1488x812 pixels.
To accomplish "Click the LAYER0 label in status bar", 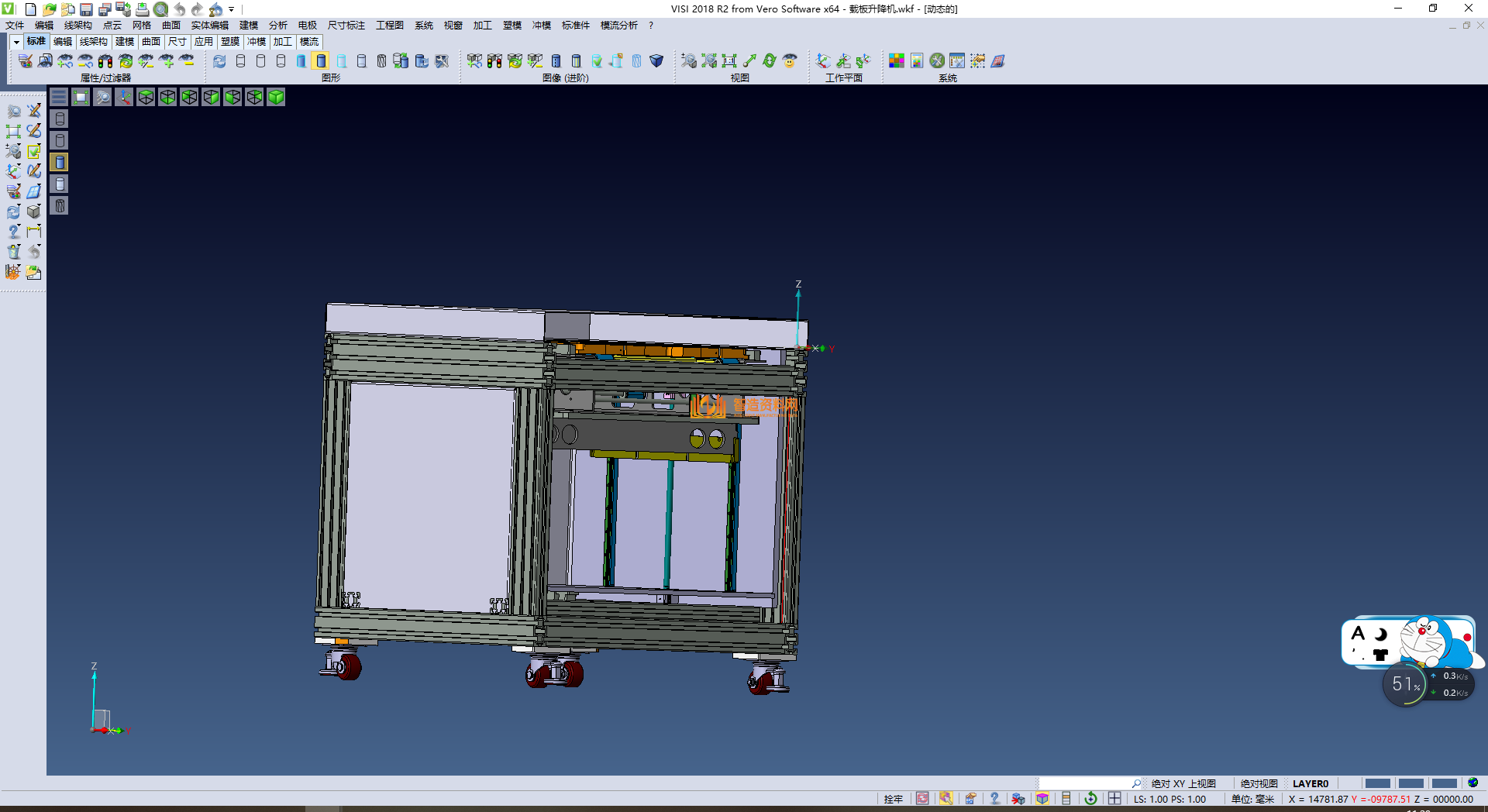I will coord(1310,783).
